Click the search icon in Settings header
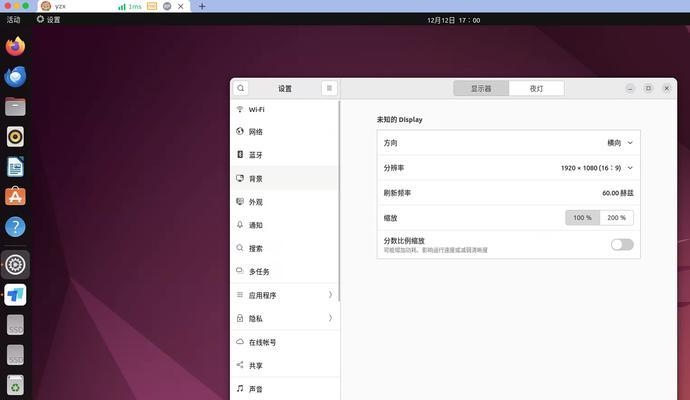 (x=241, y=88)
